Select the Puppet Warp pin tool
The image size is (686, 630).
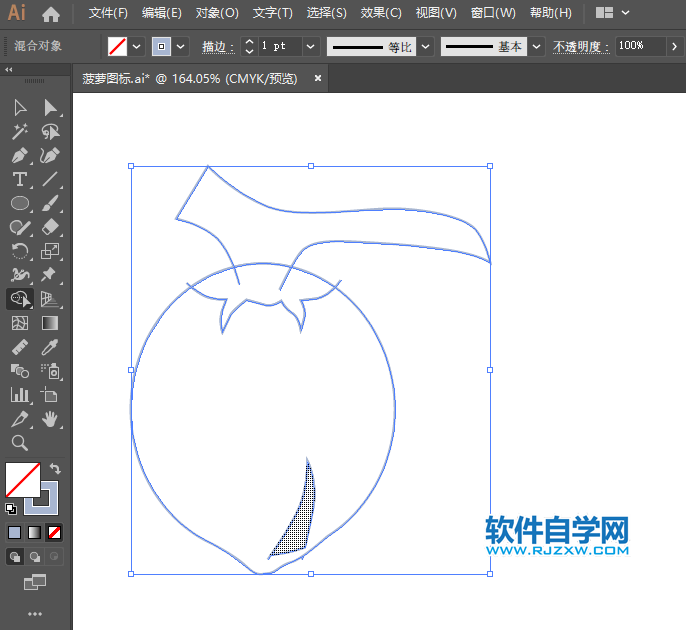point(49,274)
